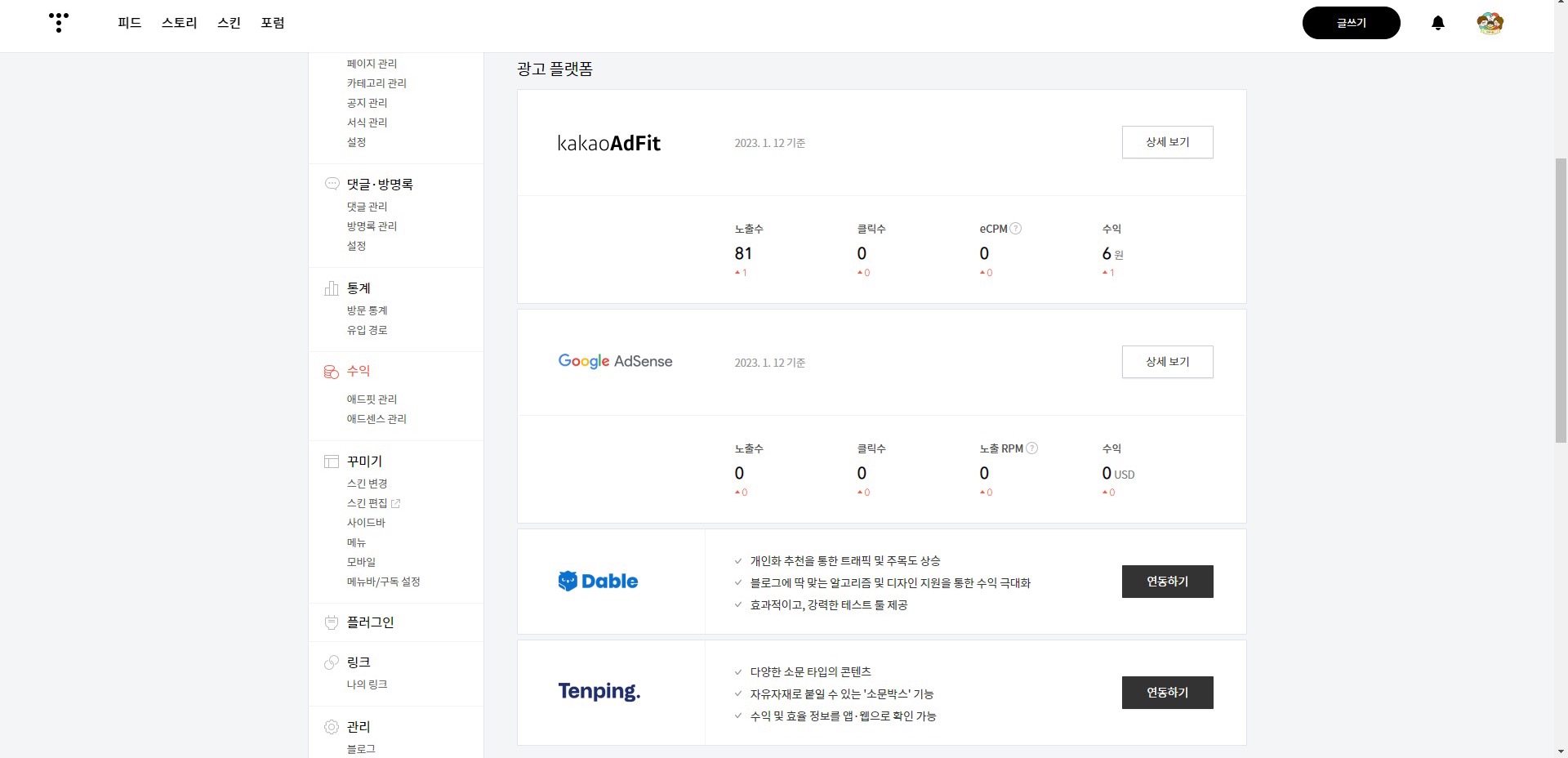Open 스킨 변경
Screen dimensions: 1568x758
pos(367,484)
